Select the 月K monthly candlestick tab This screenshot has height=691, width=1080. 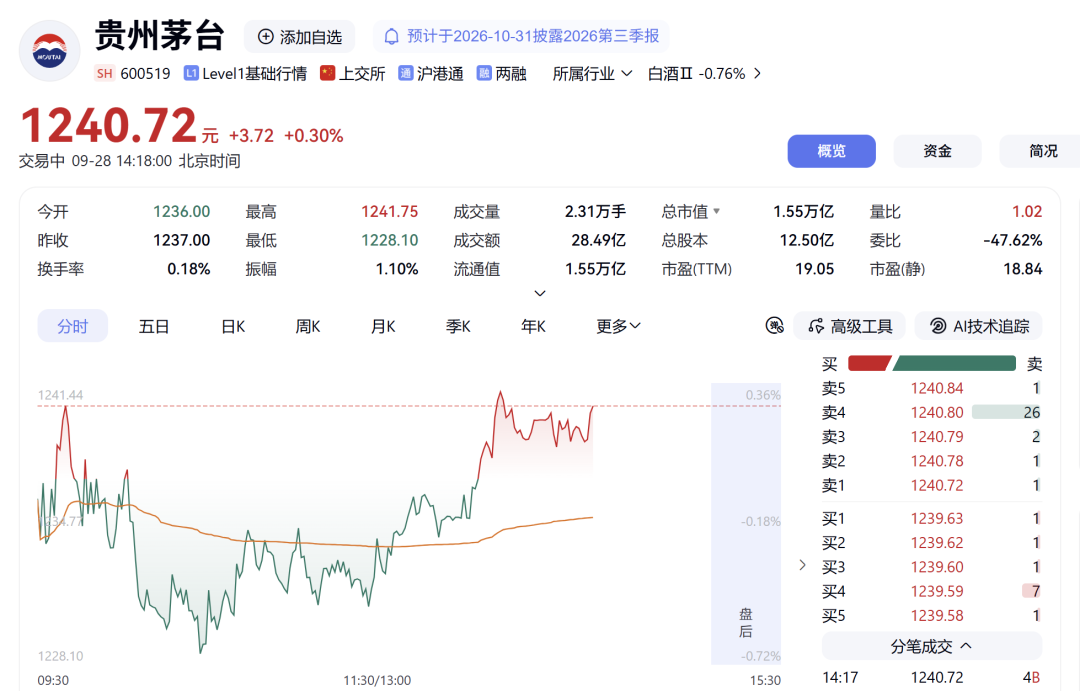click(x=383, y=326)
